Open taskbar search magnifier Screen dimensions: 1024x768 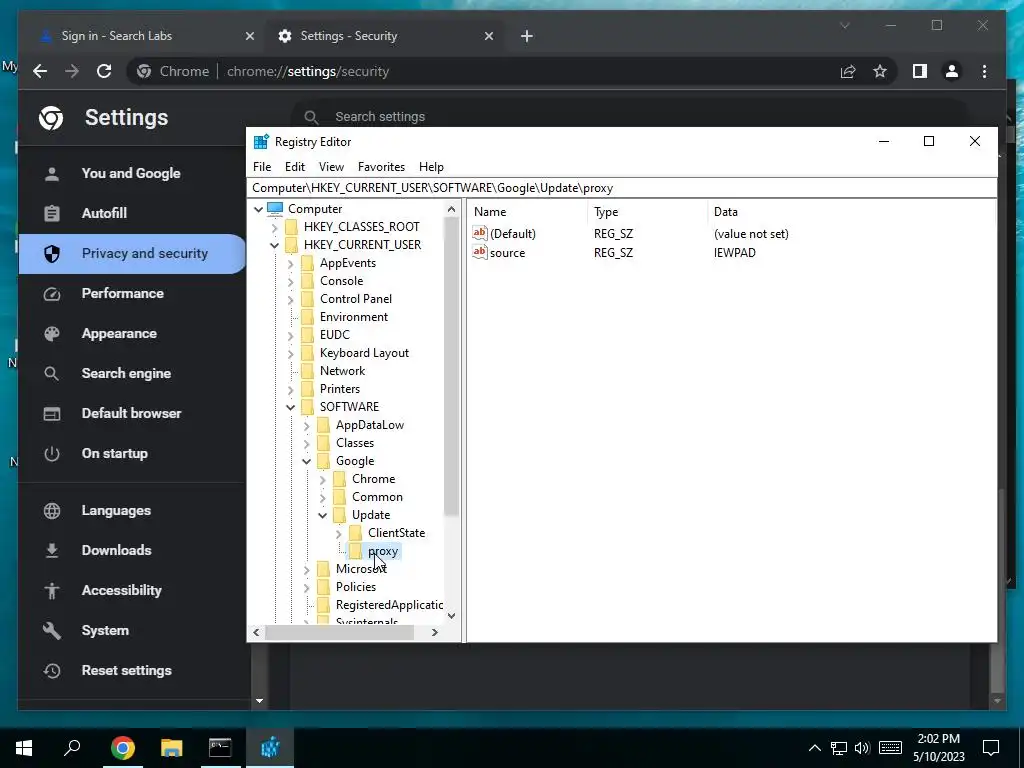72,747
